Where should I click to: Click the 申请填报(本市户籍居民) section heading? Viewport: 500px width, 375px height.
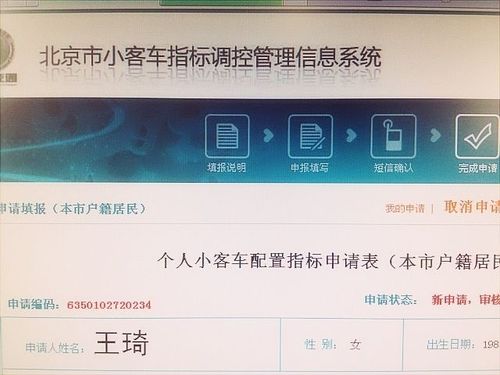73,209
